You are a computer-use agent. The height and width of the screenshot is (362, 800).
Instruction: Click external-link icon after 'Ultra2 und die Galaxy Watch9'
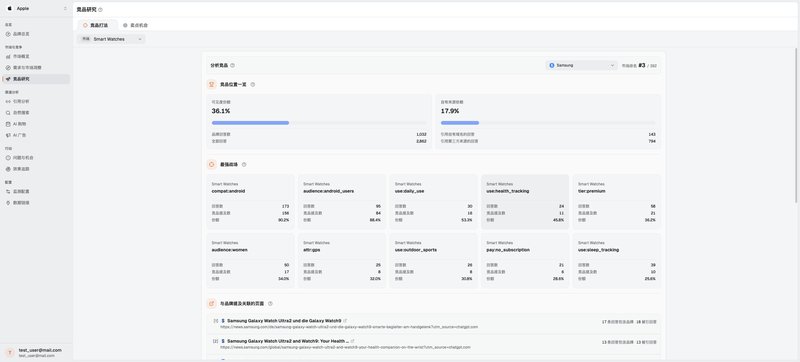[x=345, y=321]
